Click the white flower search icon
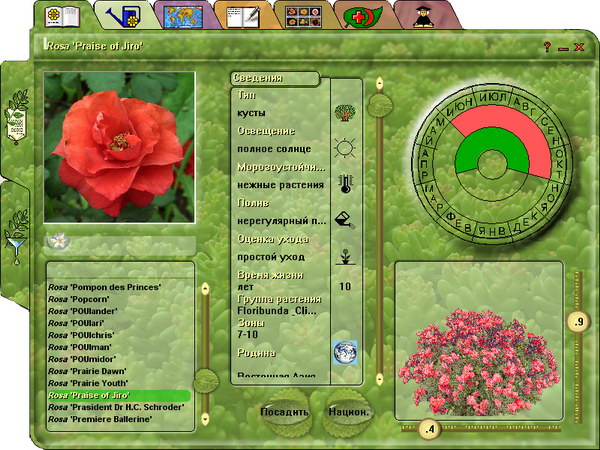 tap(60, 241)
